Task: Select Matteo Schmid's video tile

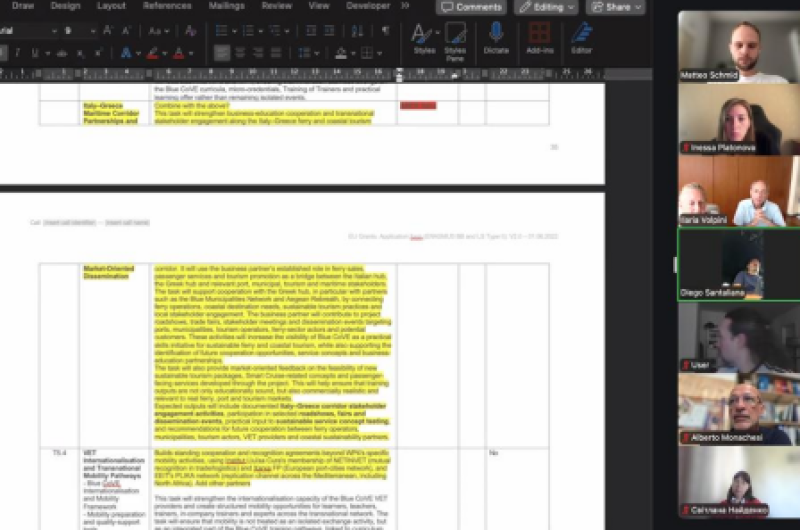Action: [739, 47]
